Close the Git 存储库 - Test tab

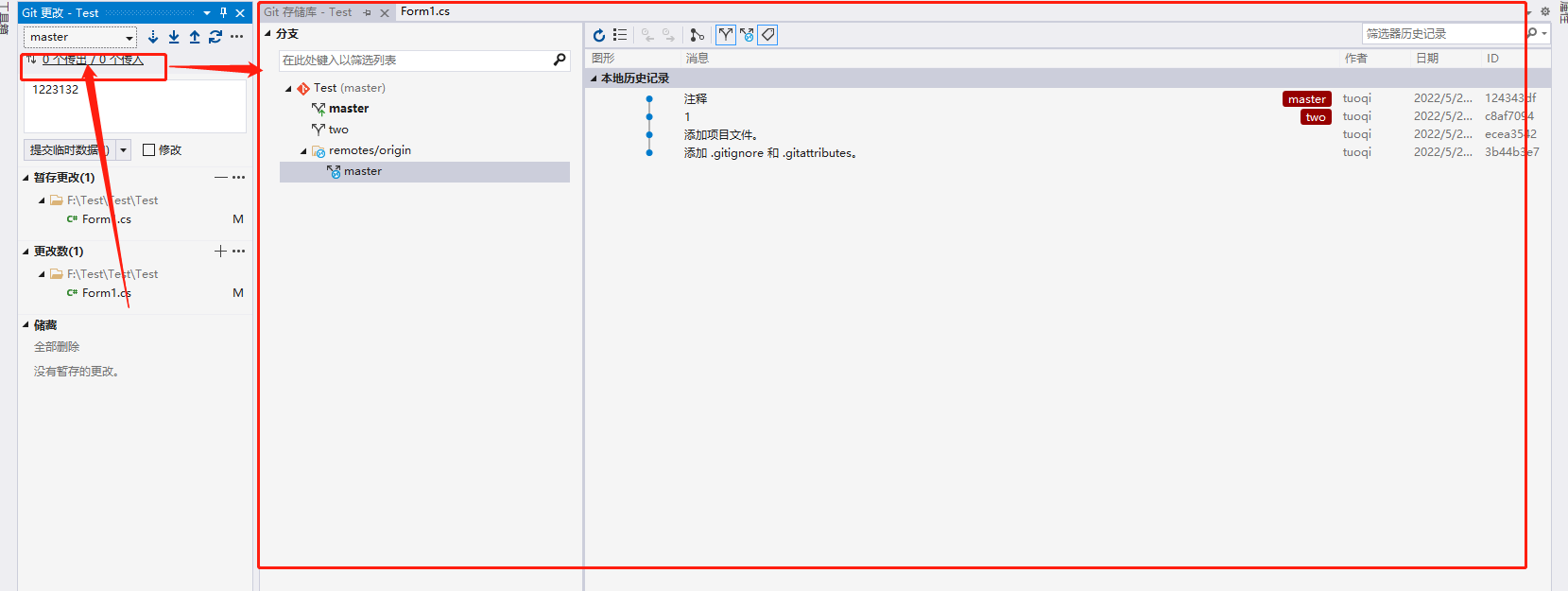click(x=385, y=13)
